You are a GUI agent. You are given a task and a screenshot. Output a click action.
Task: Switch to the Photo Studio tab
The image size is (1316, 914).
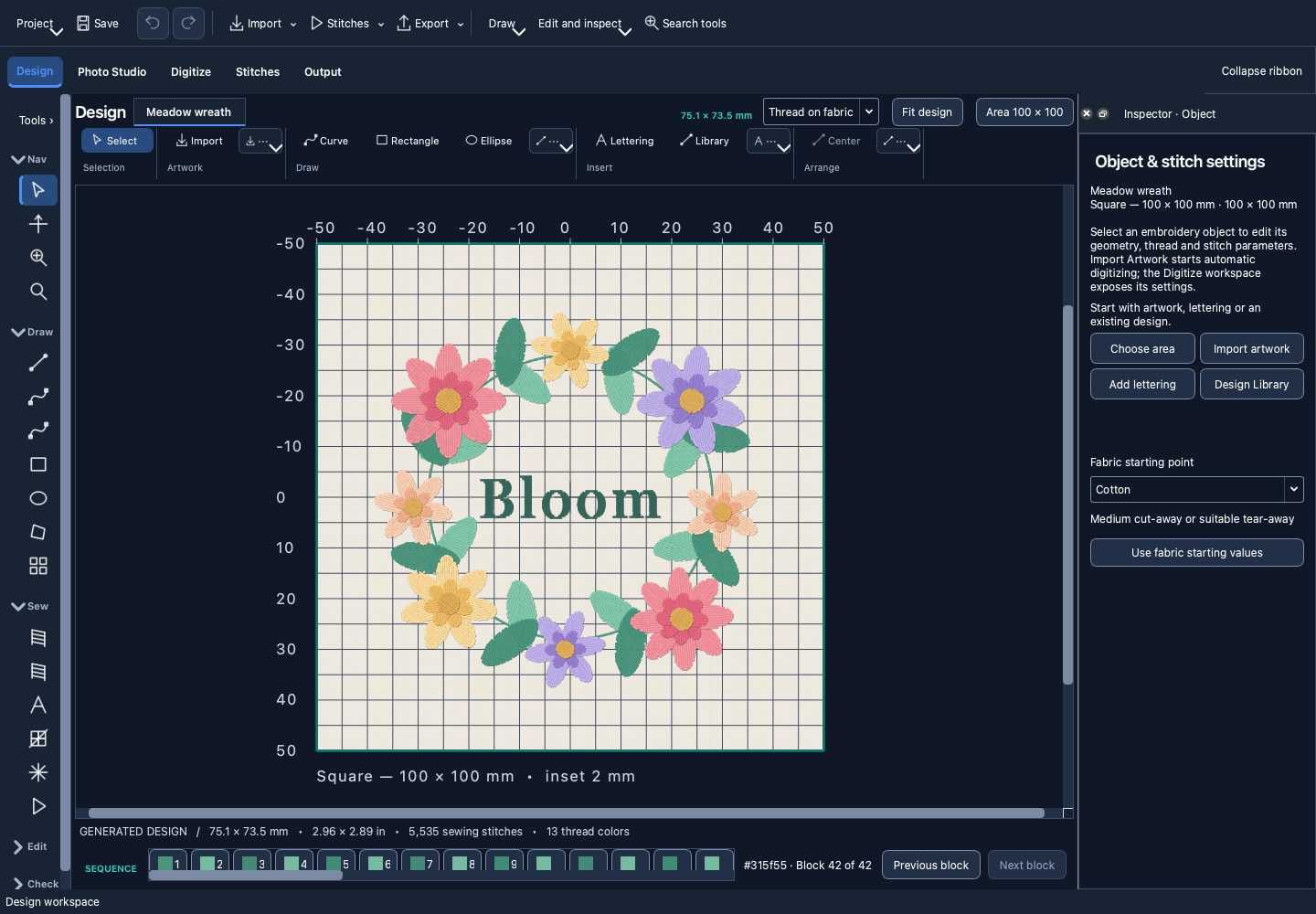point(111,72)
